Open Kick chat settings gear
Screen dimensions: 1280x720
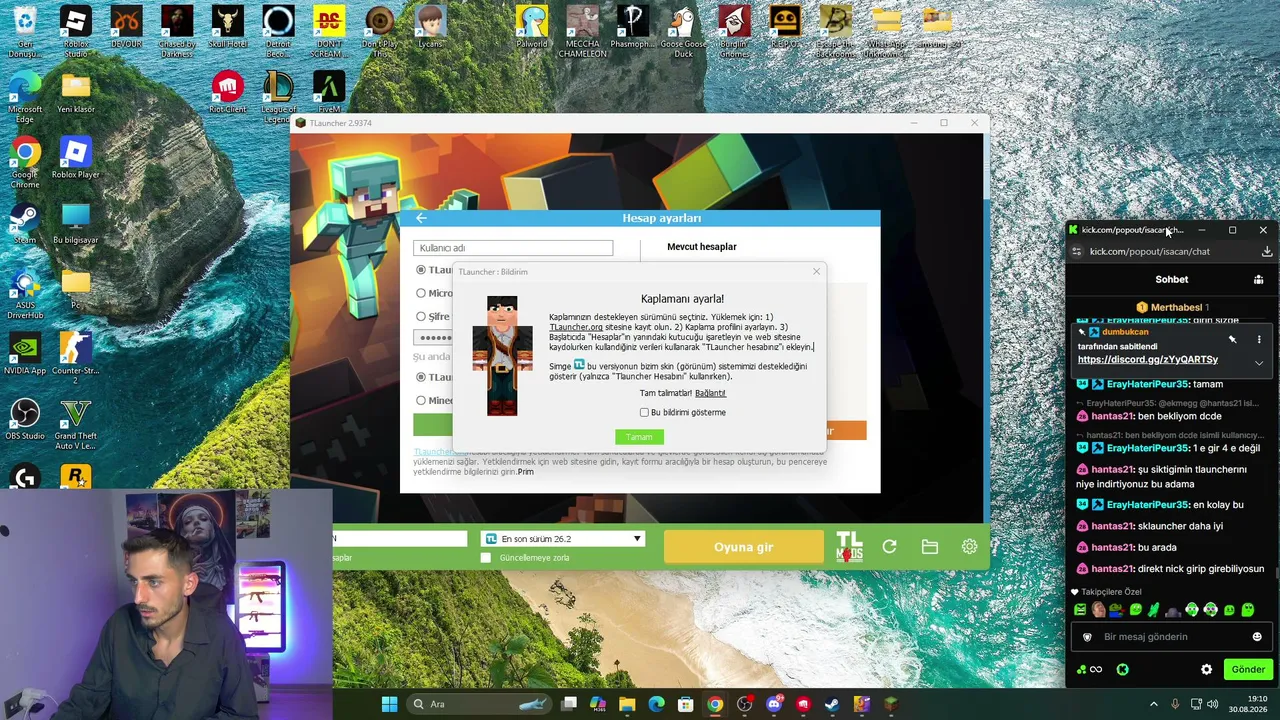1206,670
